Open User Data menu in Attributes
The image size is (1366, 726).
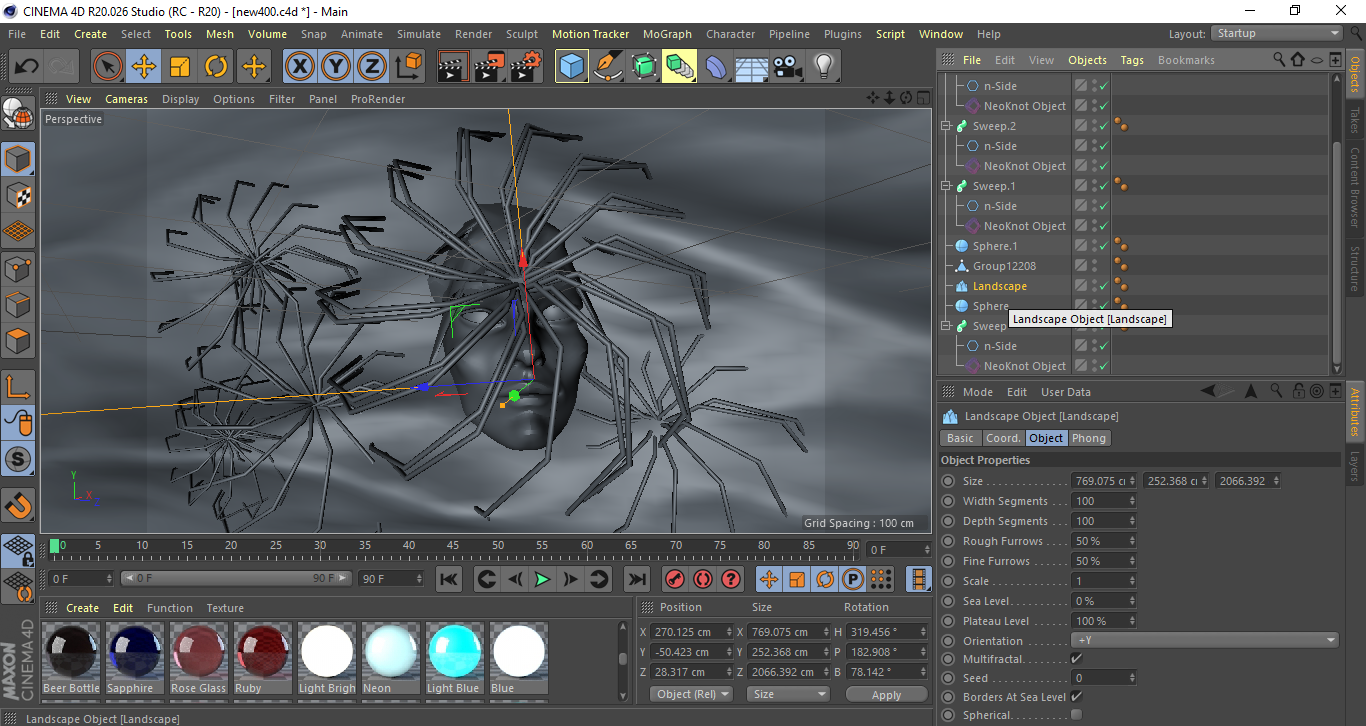1066,392
